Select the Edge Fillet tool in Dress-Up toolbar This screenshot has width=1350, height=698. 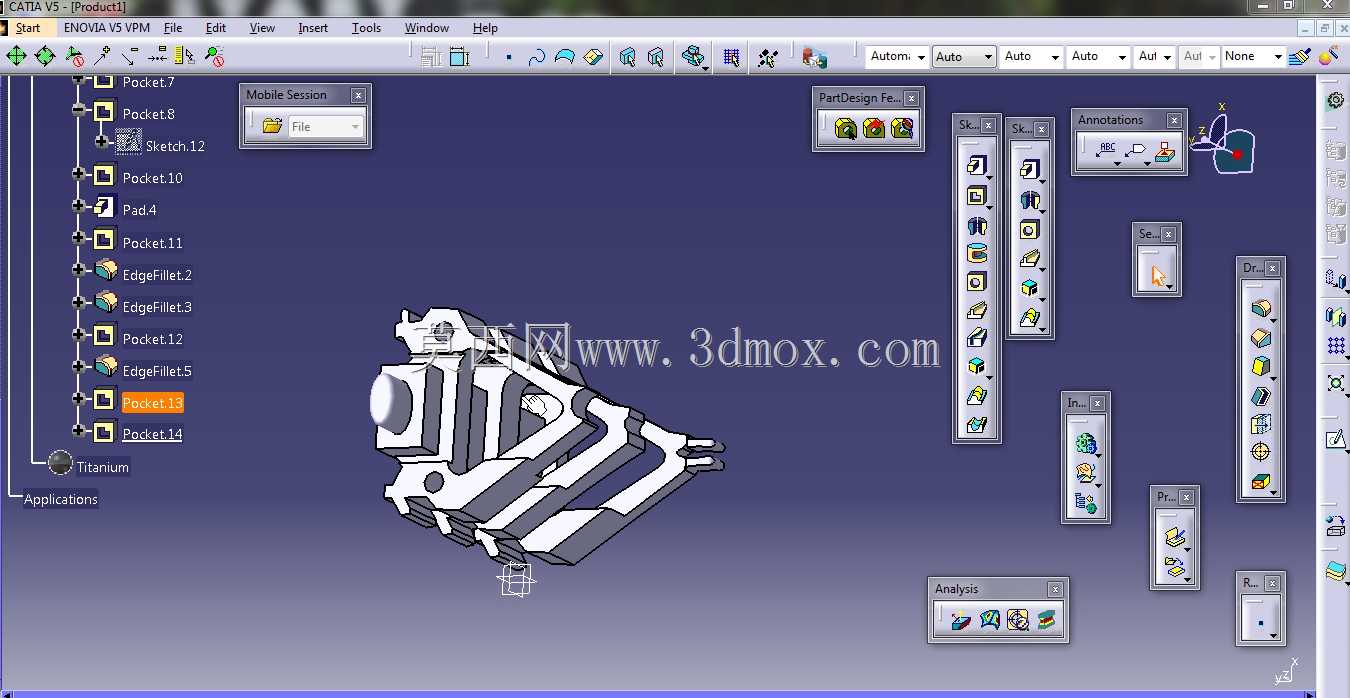click(1261, 309)
